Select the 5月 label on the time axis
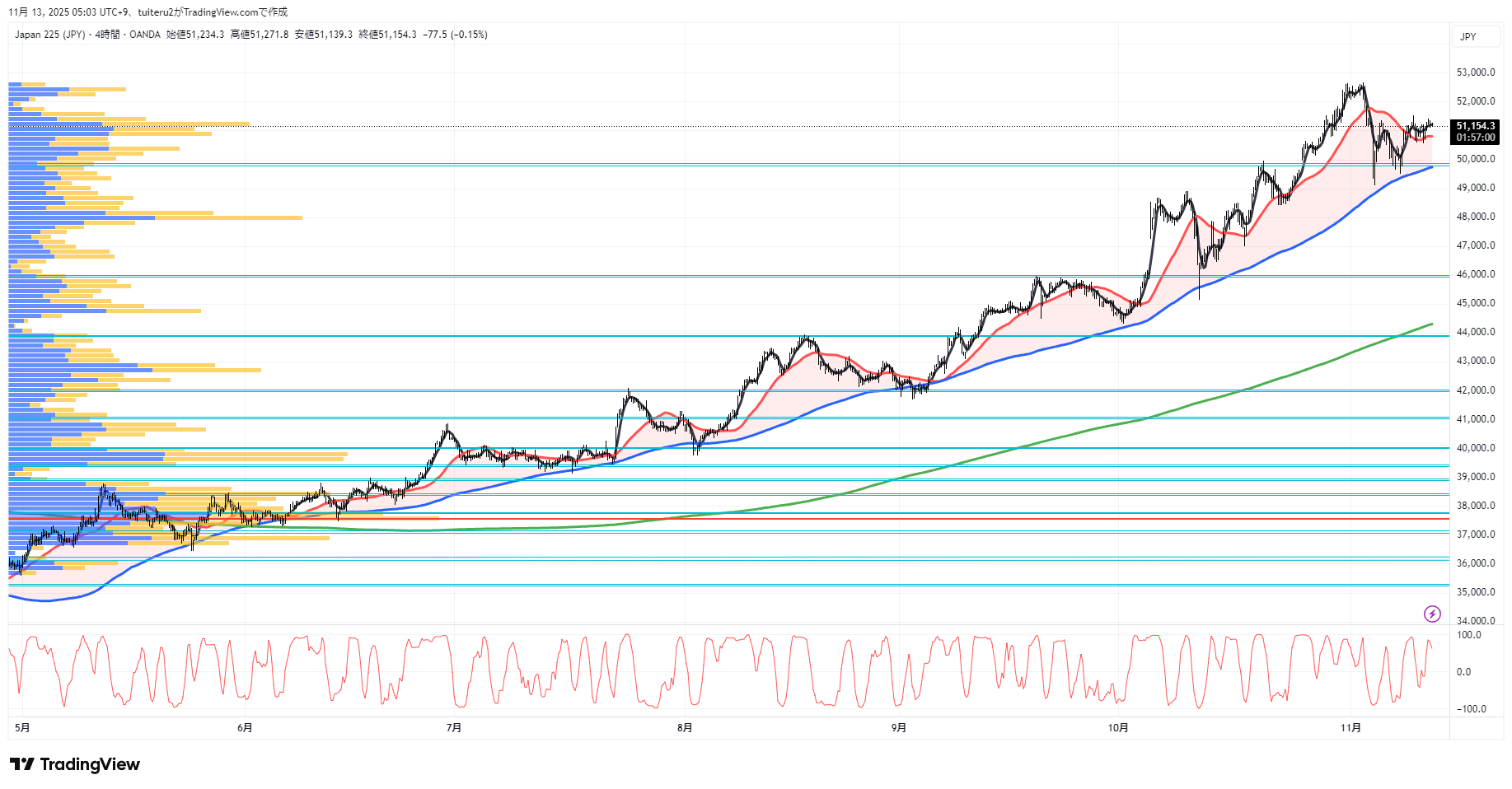Image resolution: width=1512 pixels, height=789 pixels. coord(22,728)
